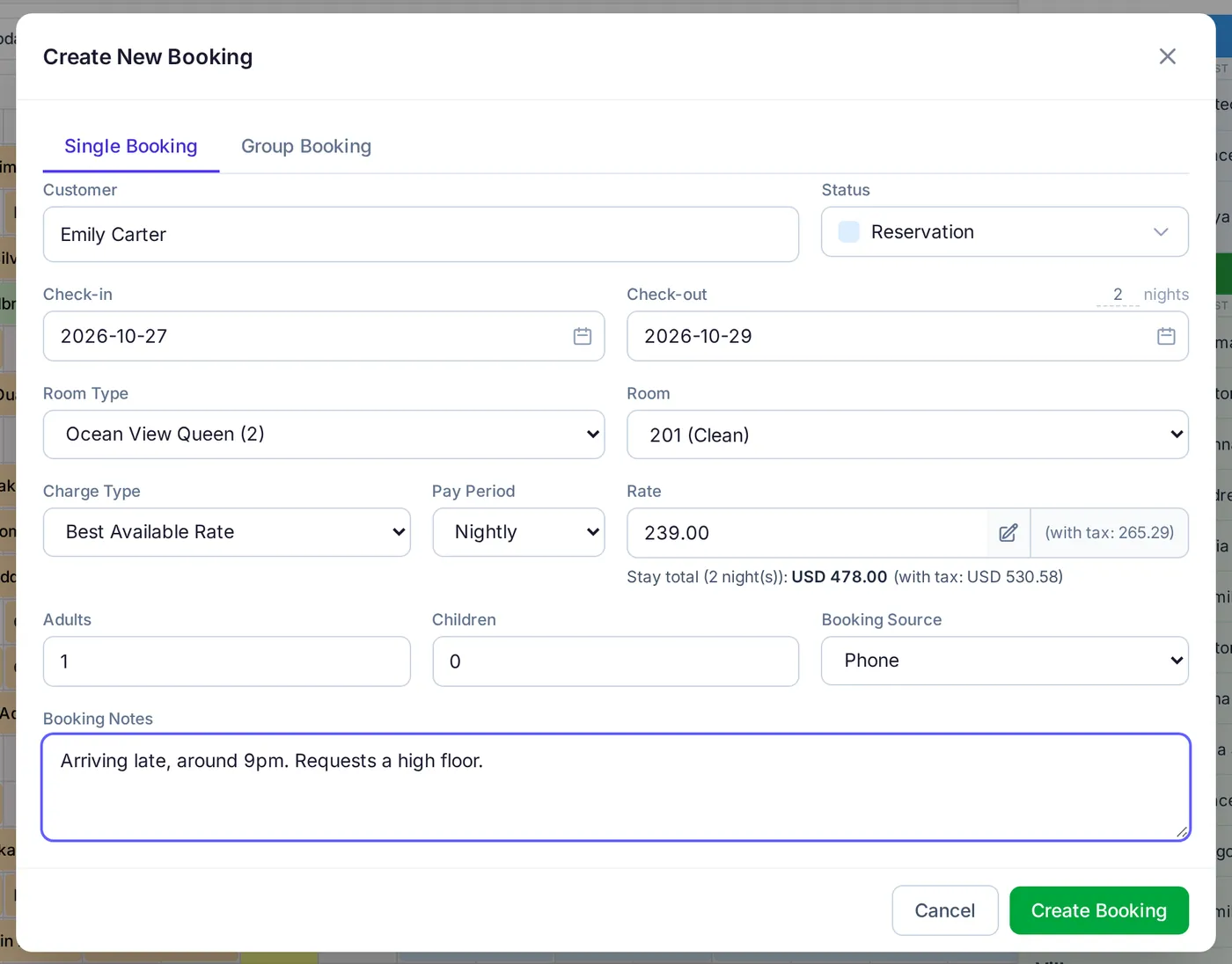
Task: Switch to the Group Booking tab
Action: (x=306, y=146)
